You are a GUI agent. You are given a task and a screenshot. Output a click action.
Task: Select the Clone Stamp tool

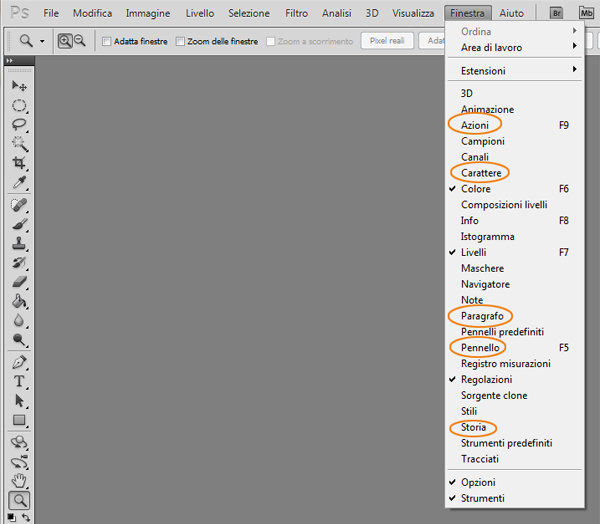(x=19, y=243)
